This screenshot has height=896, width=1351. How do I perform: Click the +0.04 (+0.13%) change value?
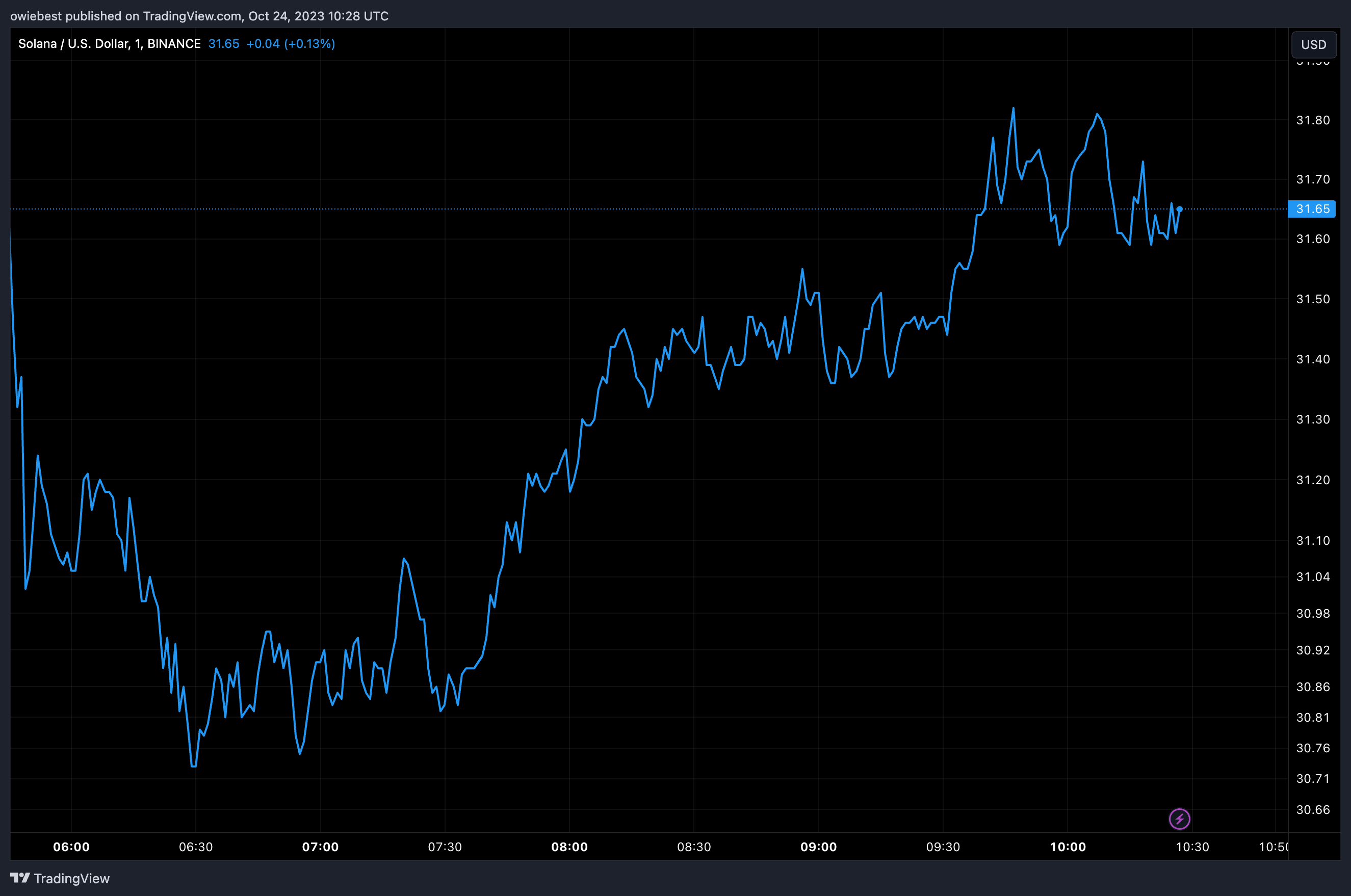(290, 44)
